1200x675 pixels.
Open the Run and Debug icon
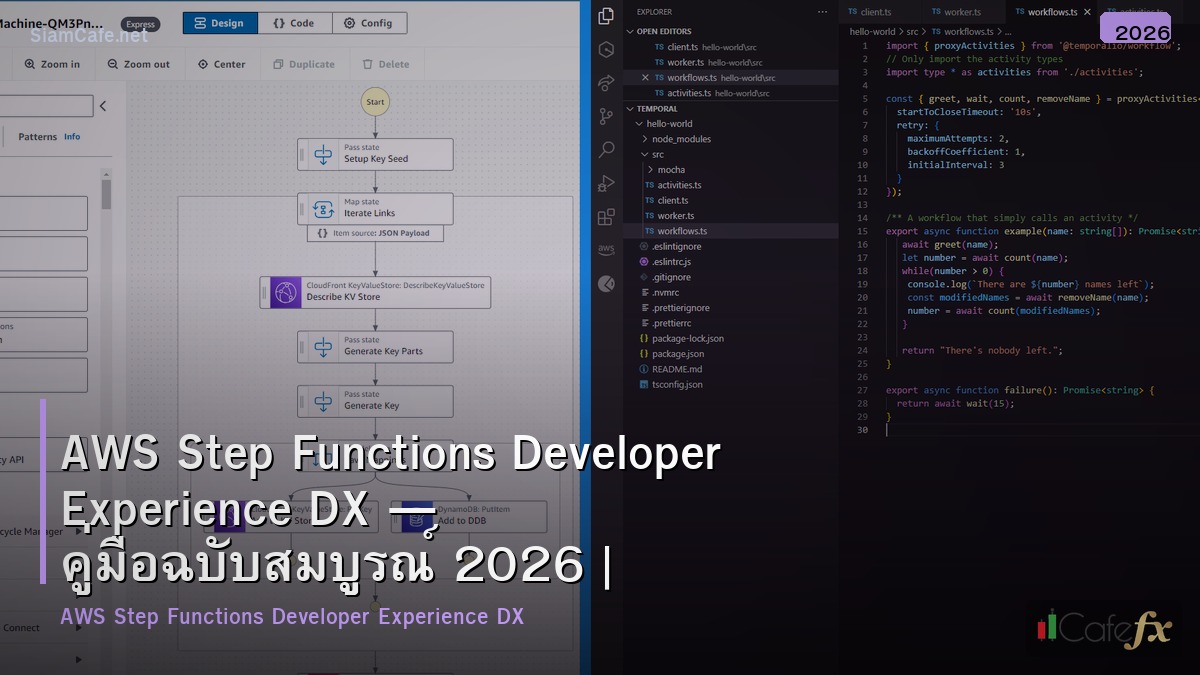(606, 183)
